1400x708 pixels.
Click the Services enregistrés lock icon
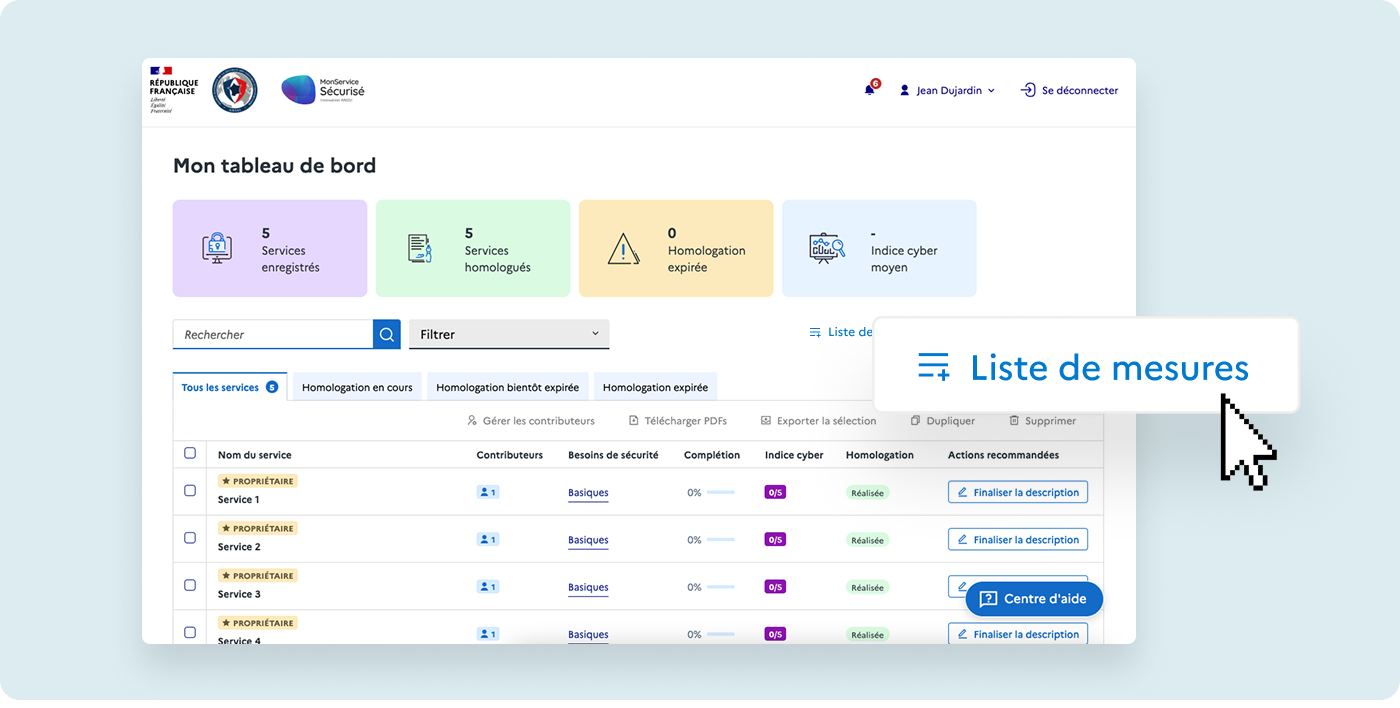tap(217, 248)
